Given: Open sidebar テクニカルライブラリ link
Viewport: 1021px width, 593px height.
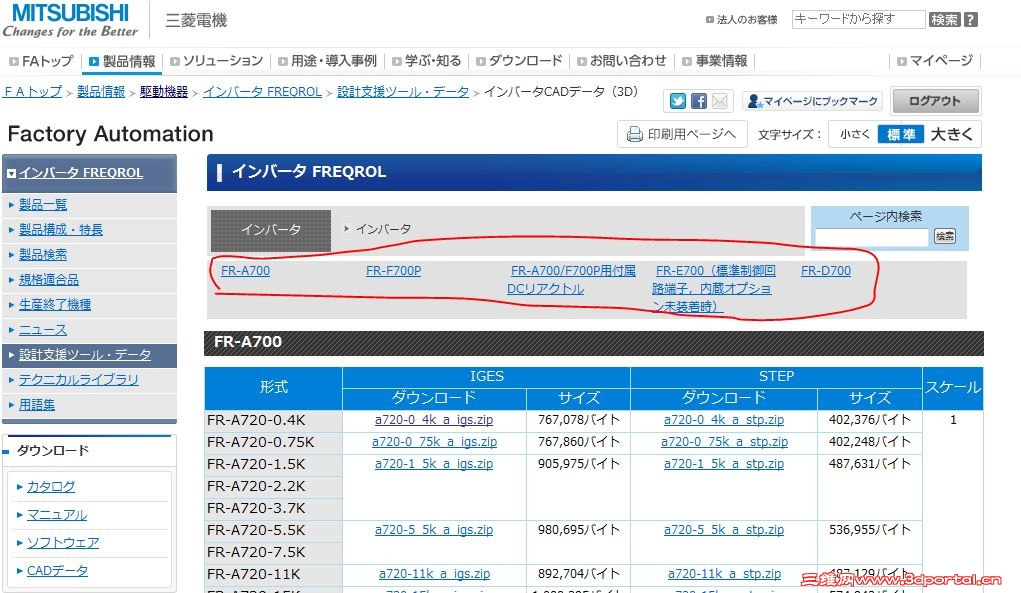Looking at the screenshot, I should click(78, 380).
